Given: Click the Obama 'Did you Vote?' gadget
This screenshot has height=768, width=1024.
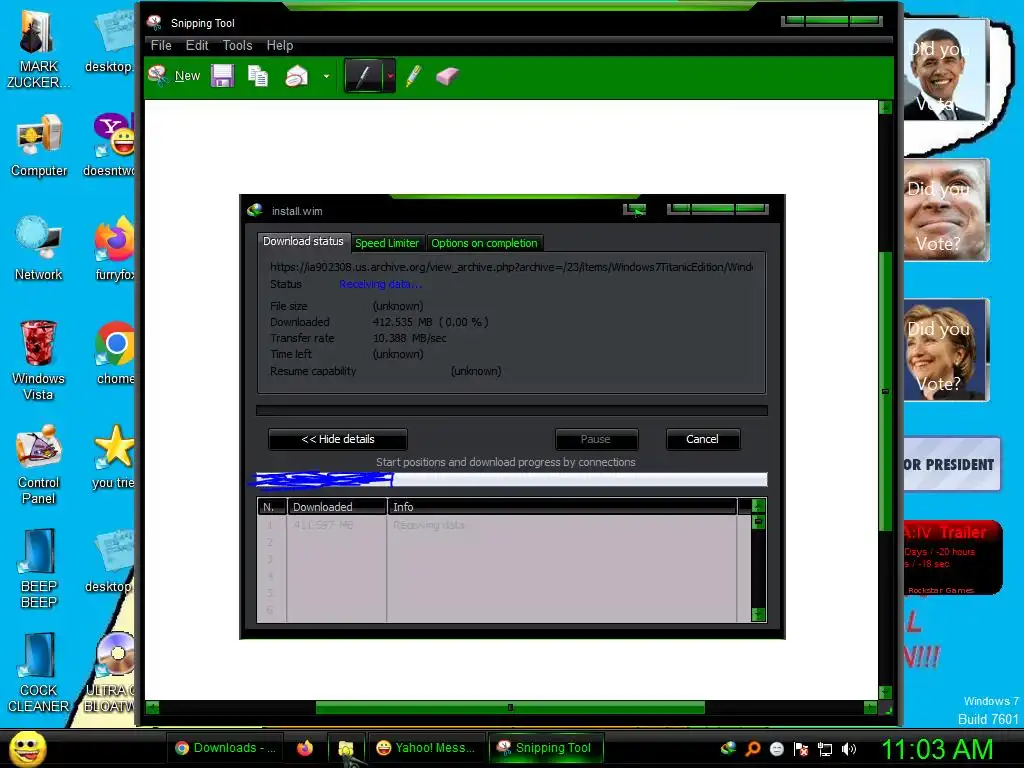Looking at the screenshot, I should 946,70.
